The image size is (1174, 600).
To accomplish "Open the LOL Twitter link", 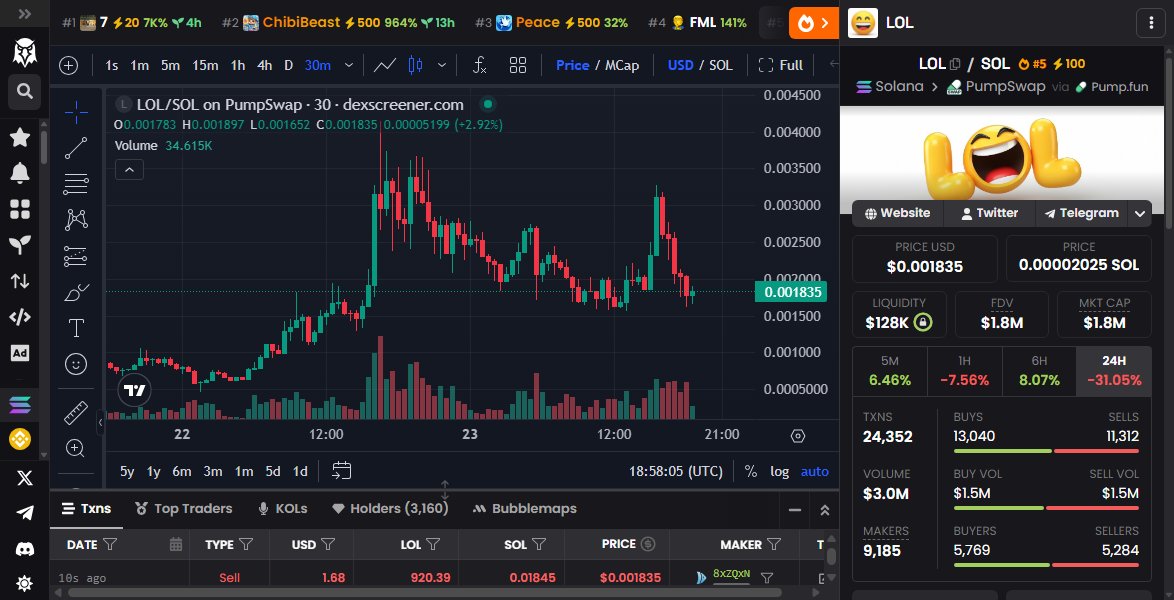I will tap(989, 213).
